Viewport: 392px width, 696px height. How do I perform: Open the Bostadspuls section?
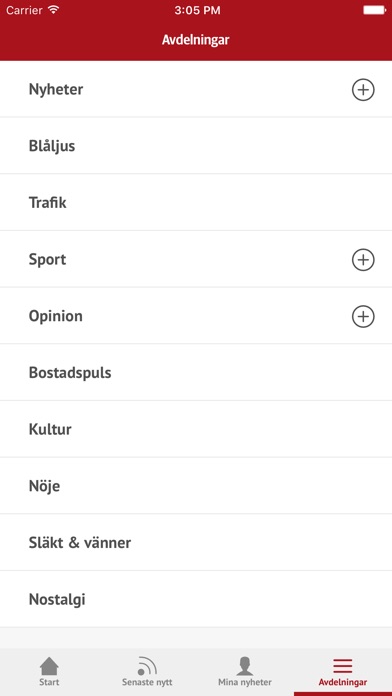click(x=196, y=373)
